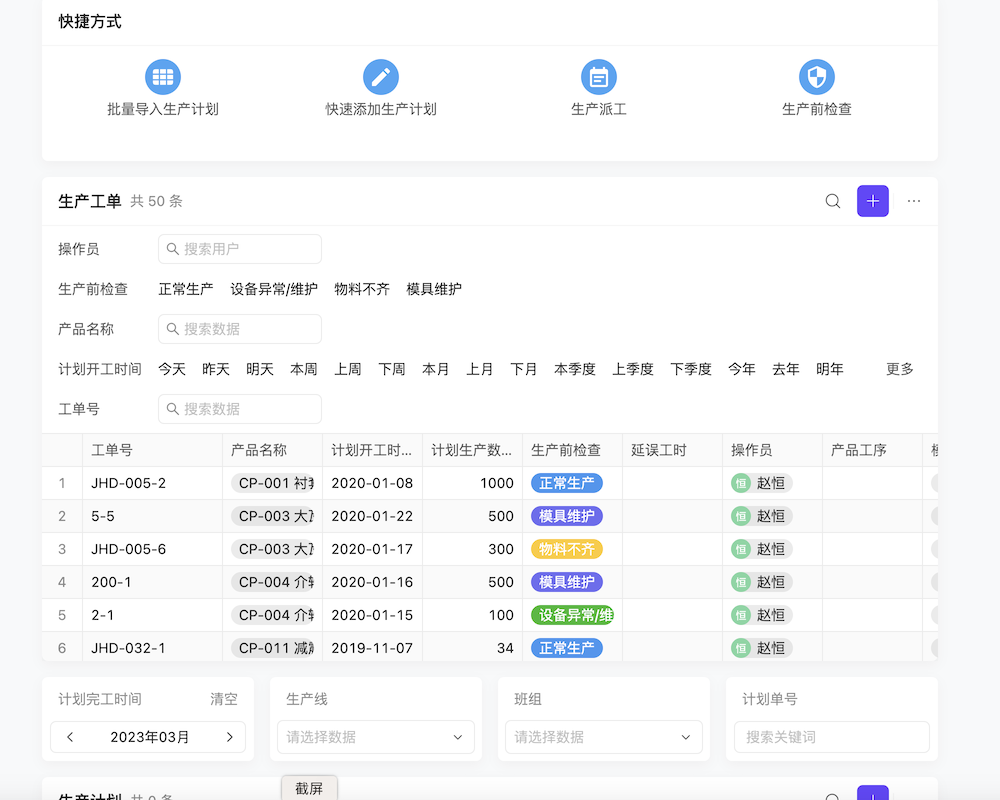Click the 批量导入生产计划 grid icon
Viewport: 1000px width, 800px height.
[162, 76]
